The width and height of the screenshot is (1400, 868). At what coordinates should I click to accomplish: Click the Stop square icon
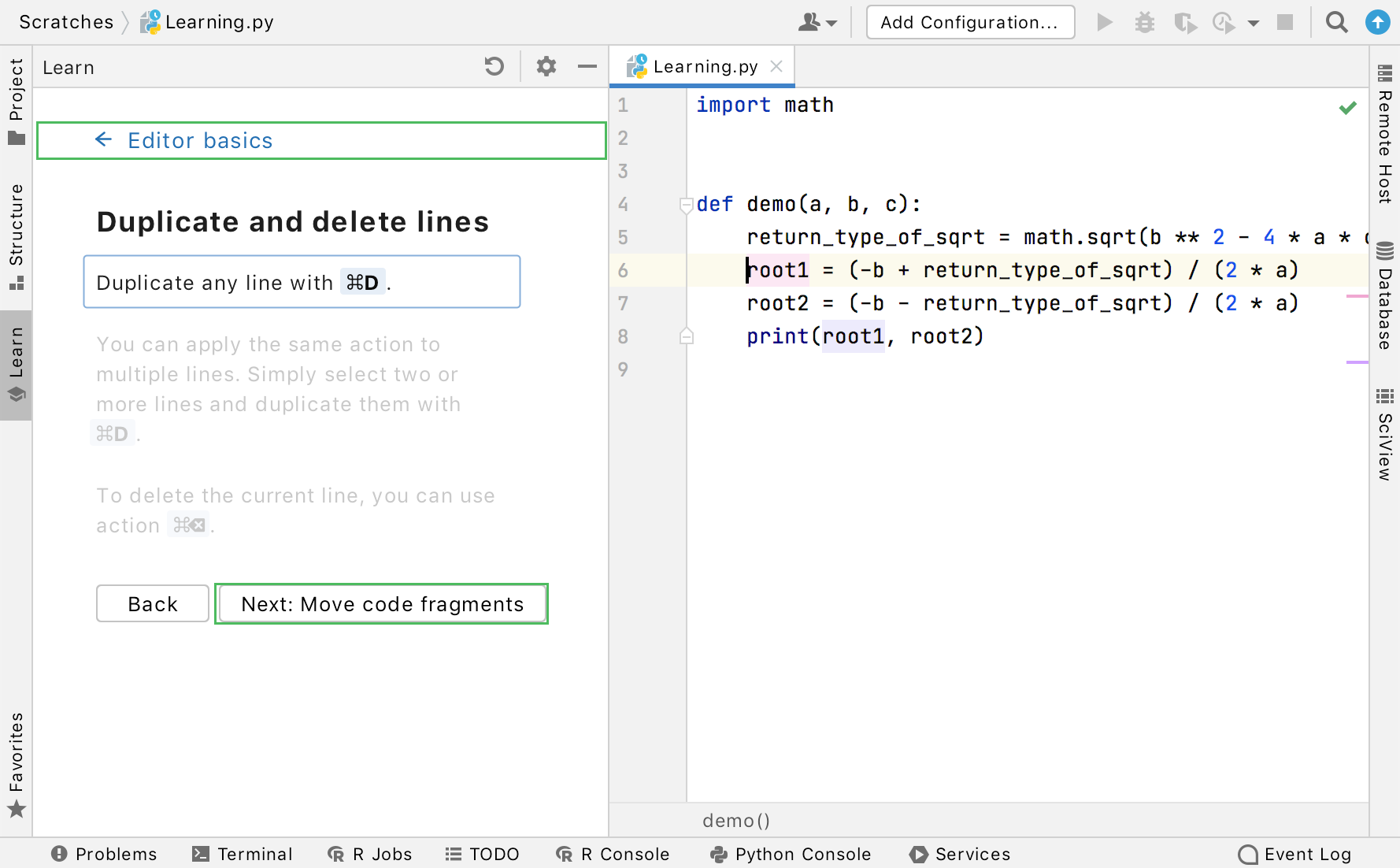click(1285, 22)
